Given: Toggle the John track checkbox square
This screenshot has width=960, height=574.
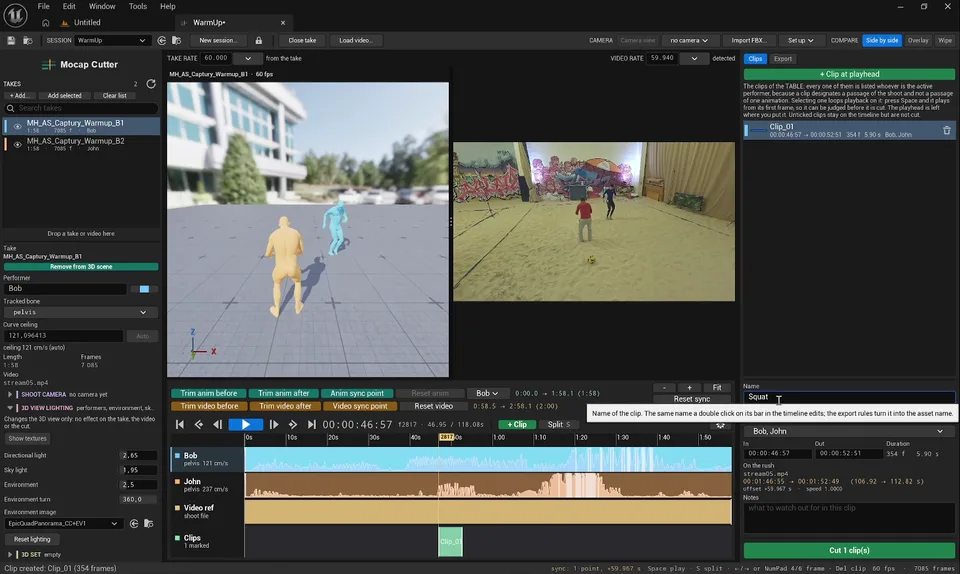Looking at the screenshot, I should click(178, 482).
